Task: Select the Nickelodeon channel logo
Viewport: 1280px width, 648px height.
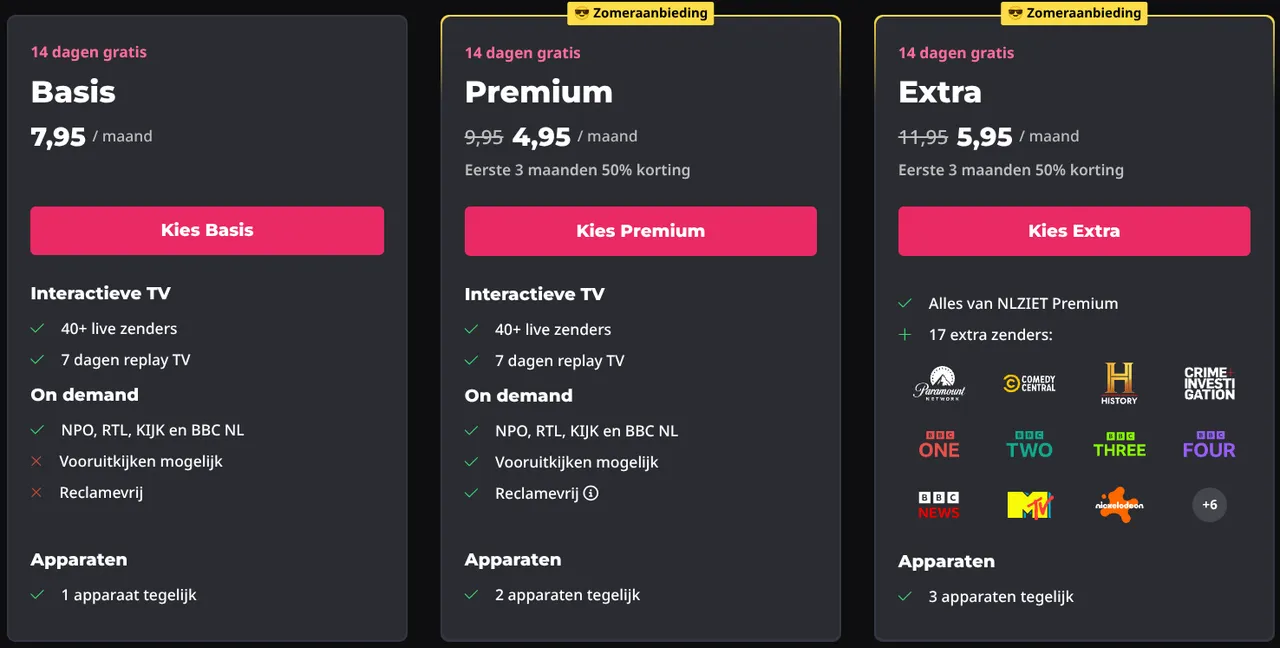Action: 1119,505
